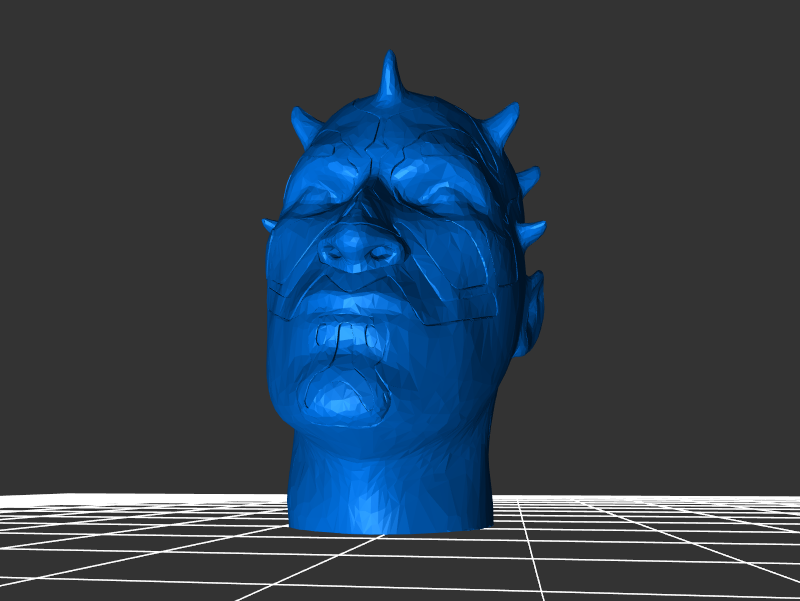Viewport: 800px width, 601px height.
Task: Click the tall center horn on the head
Action: click(390, 78)
